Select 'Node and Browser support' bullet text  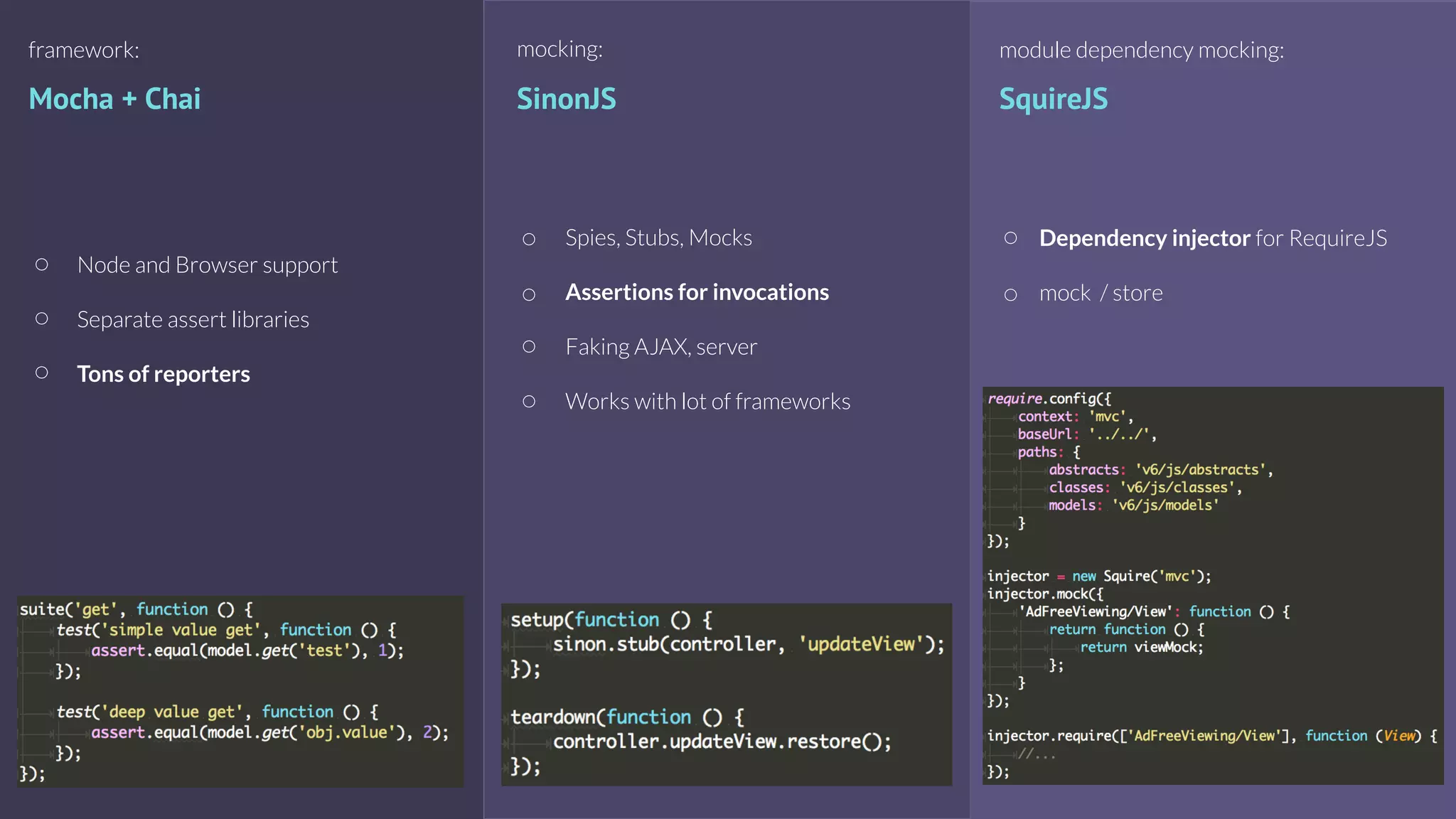coord(207,265)
